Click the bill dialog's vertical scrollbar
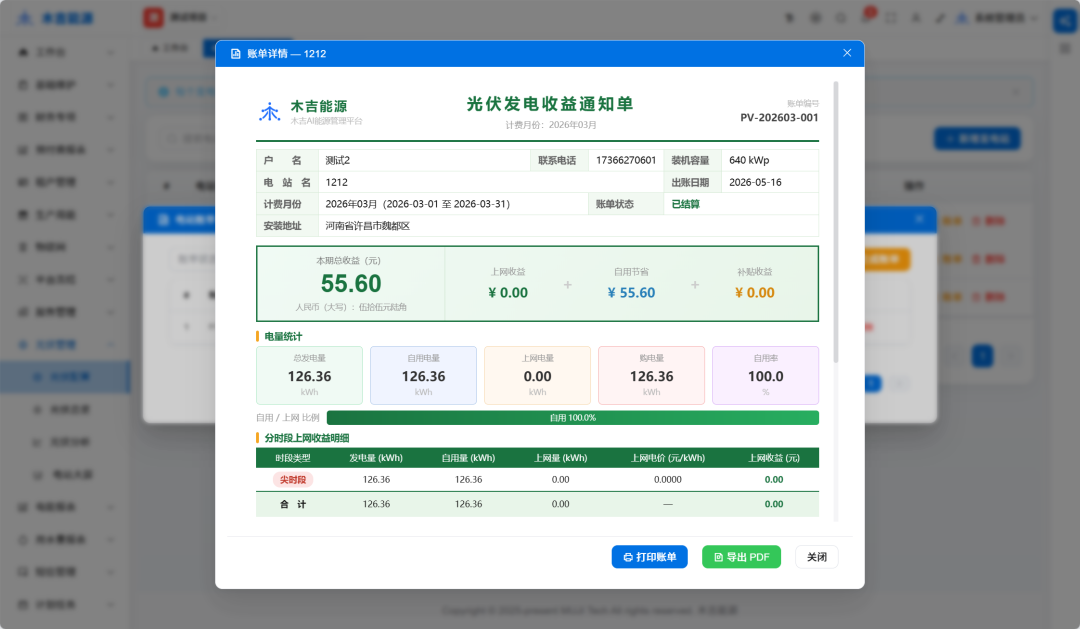 [x=836, y=222]
